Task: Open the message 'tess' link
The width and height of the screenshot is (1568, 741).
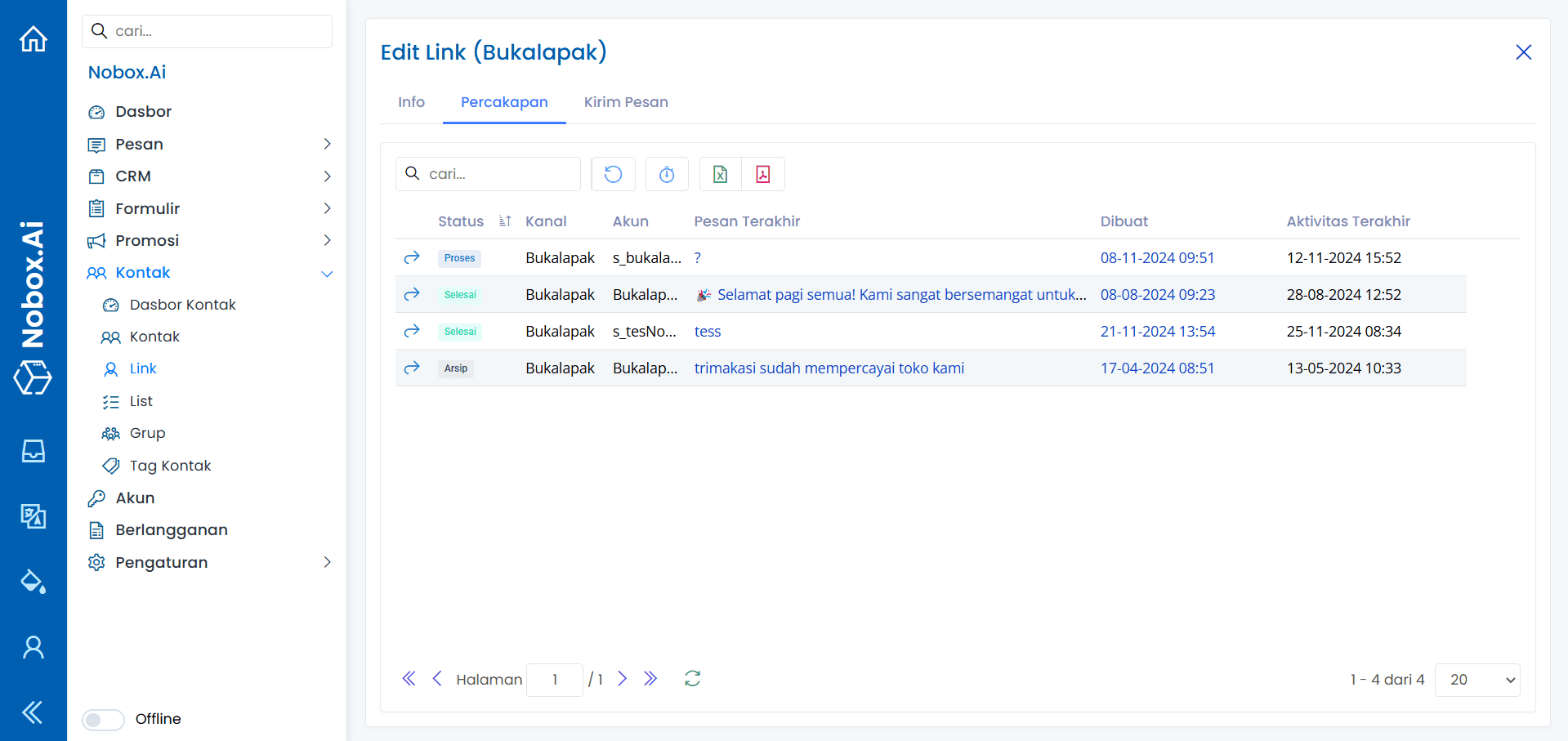Action: [708, 331]
